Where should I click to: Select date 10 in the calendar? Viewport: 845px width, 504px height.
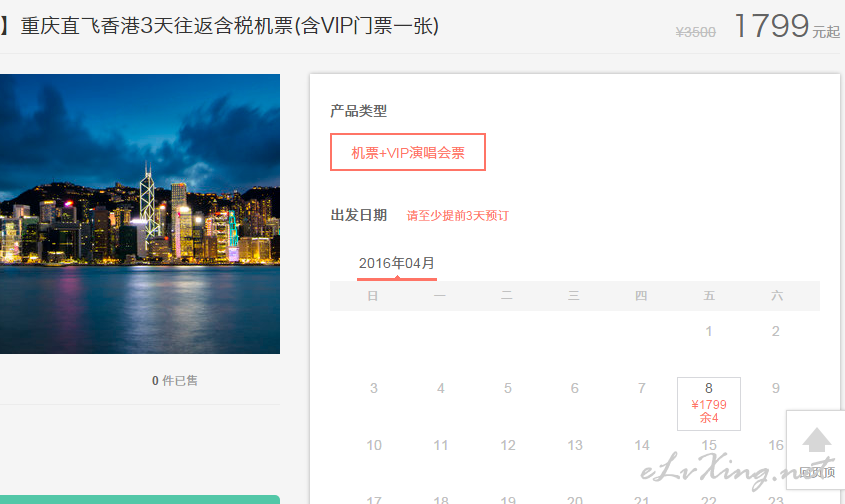[373, 445]
